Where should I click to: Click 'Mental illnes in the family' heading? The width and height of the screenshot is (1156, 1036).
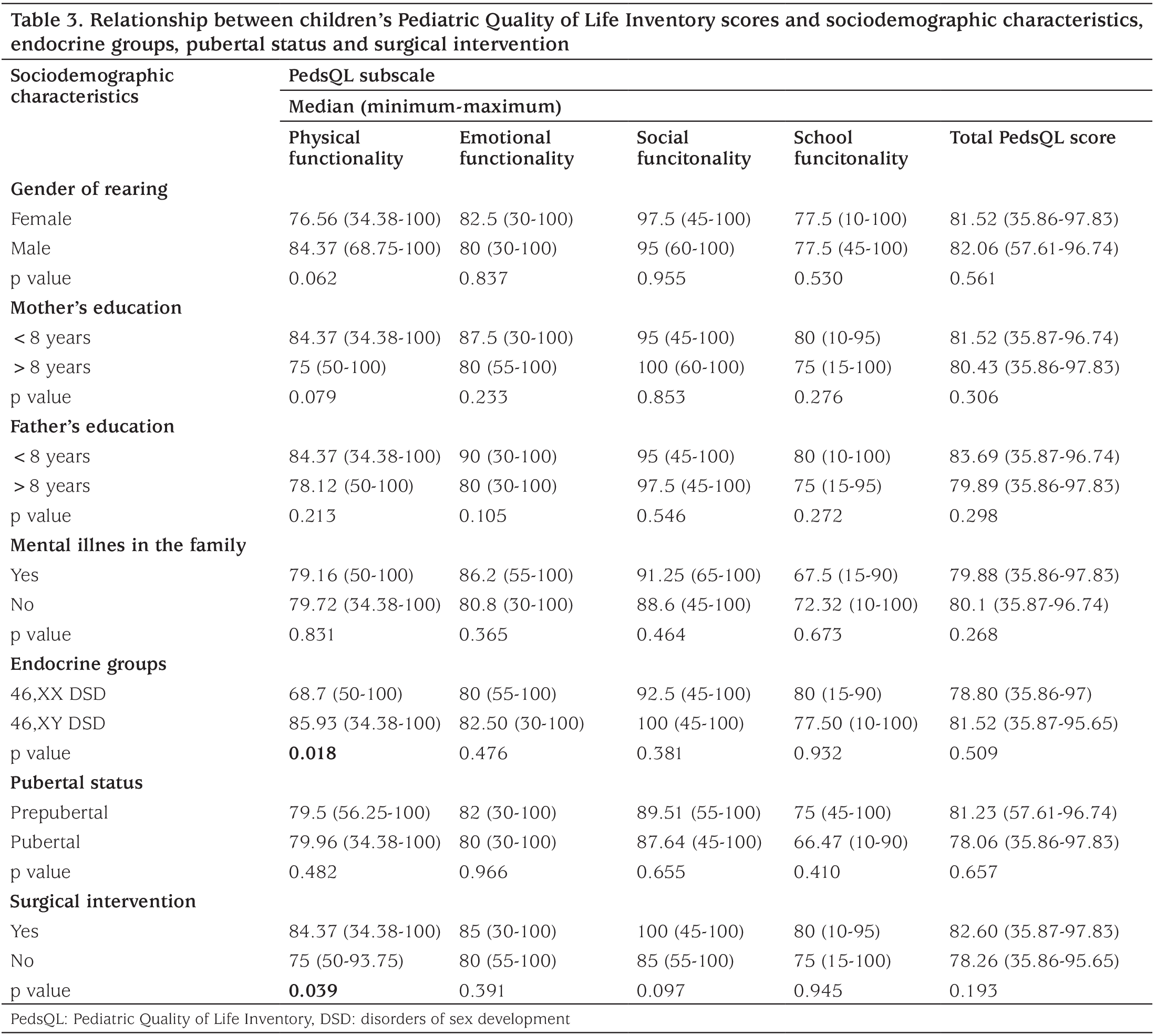[128, 545]
